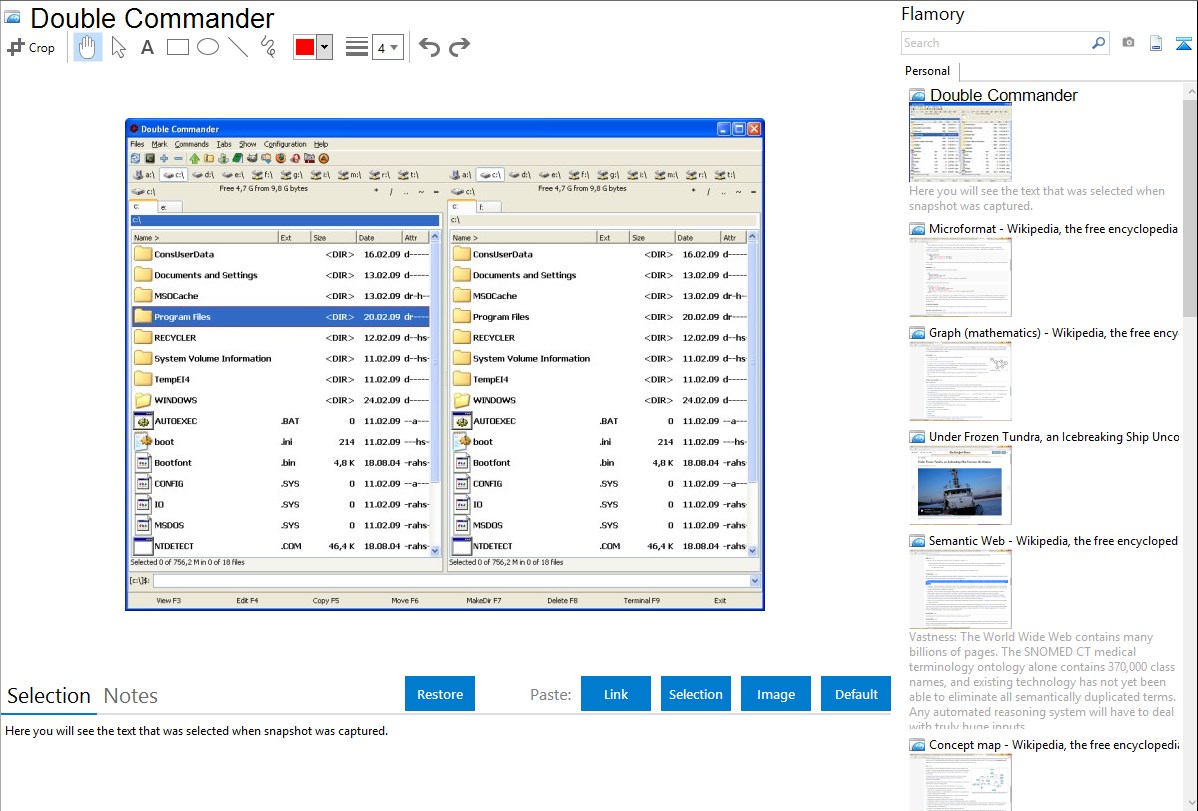Screen dimensions: 1198x811
Task: Activate the hand pan tool
Action: 88,47
